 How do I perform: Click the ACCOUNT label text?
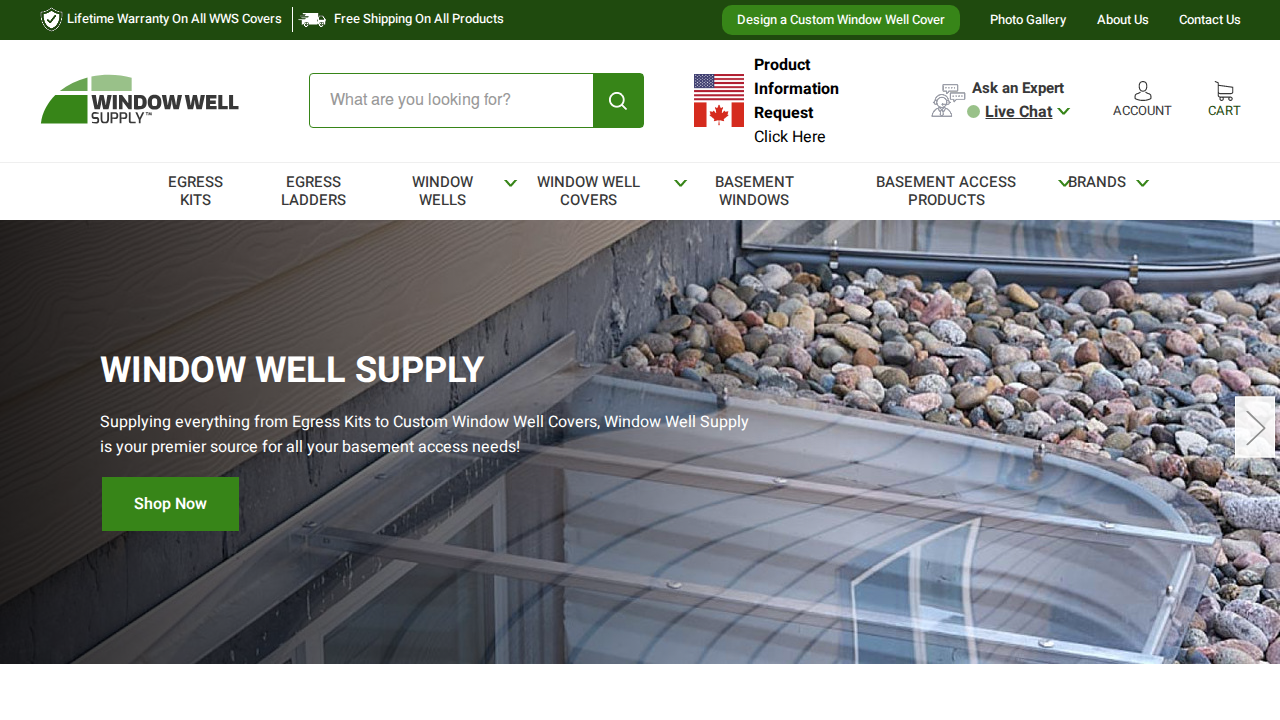[x=1142, y=111]
